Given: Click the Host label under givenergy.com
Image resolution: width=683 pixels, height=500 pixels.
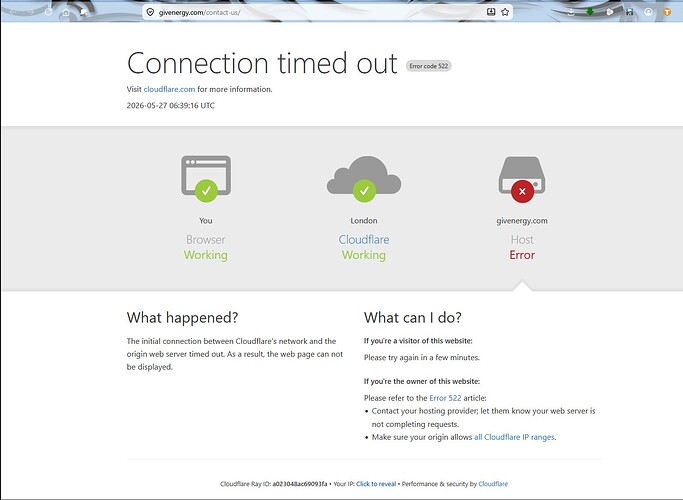Looking at the screenshot, I should [x=522, y=240].
